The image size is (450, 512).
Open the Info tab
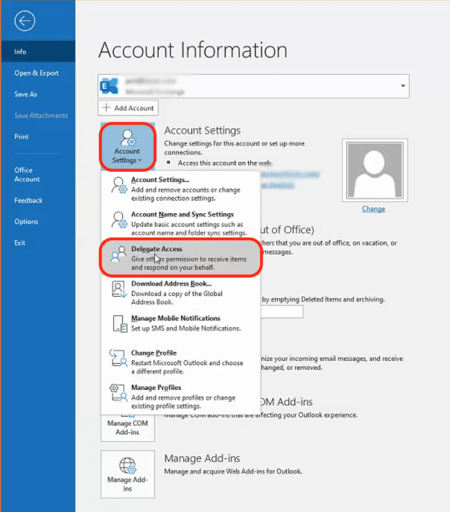[x=38, y=51]
